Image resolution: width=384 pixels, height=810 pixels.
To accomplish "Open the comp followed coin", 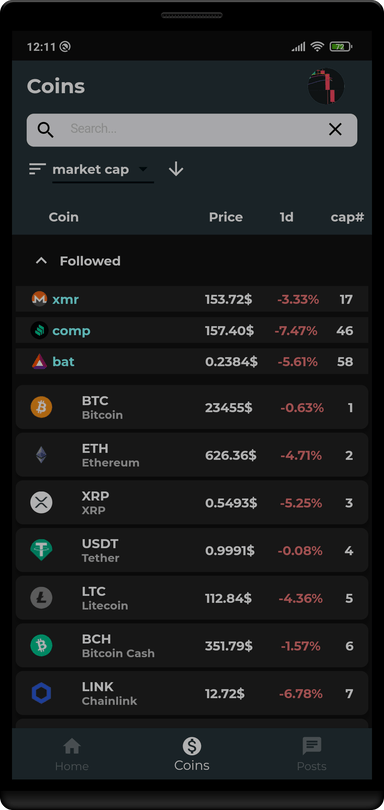I will [192, 331].
